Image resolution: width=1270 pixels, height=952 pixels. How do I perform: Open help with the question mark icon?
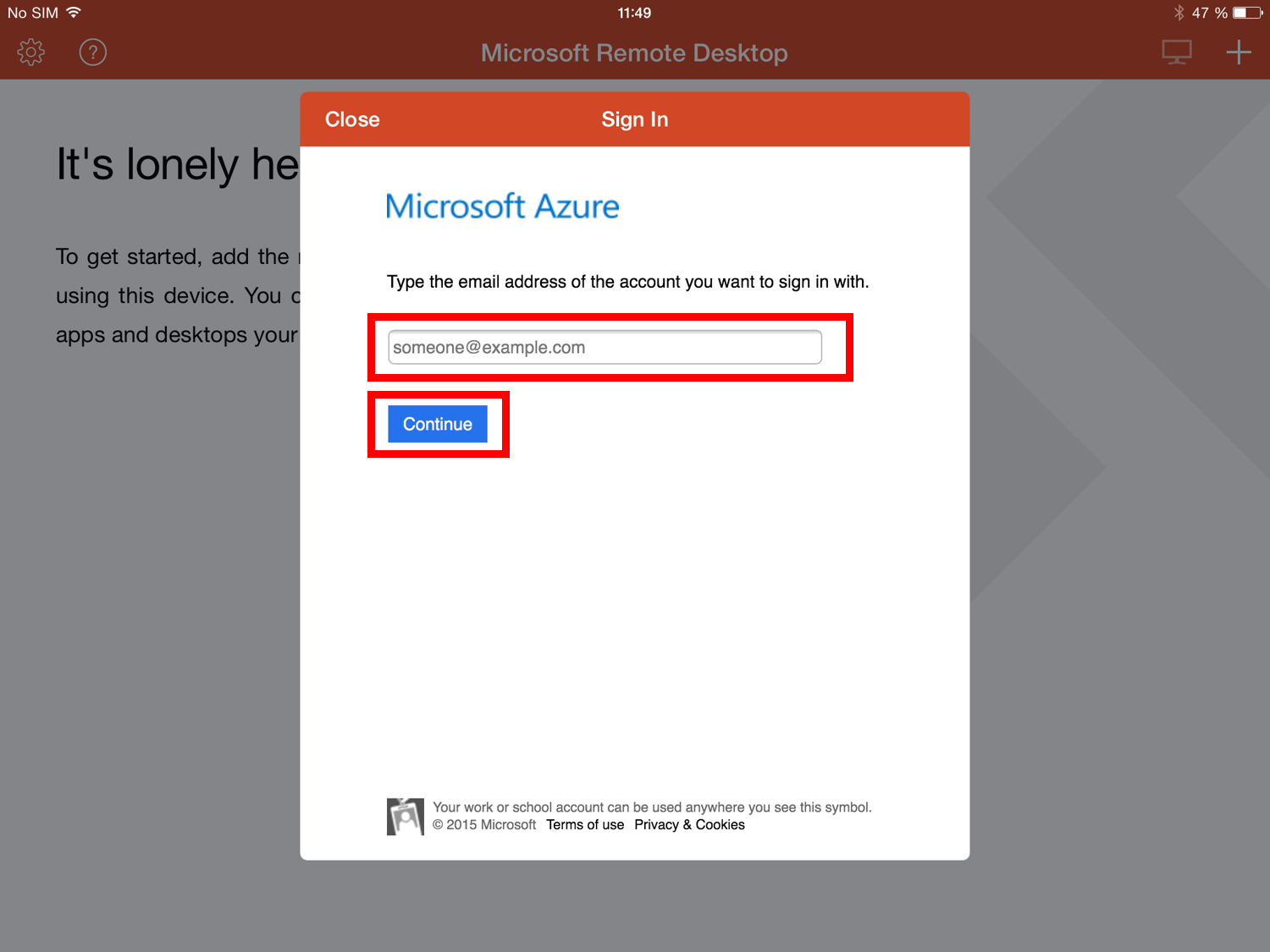[x=93, y=52]
